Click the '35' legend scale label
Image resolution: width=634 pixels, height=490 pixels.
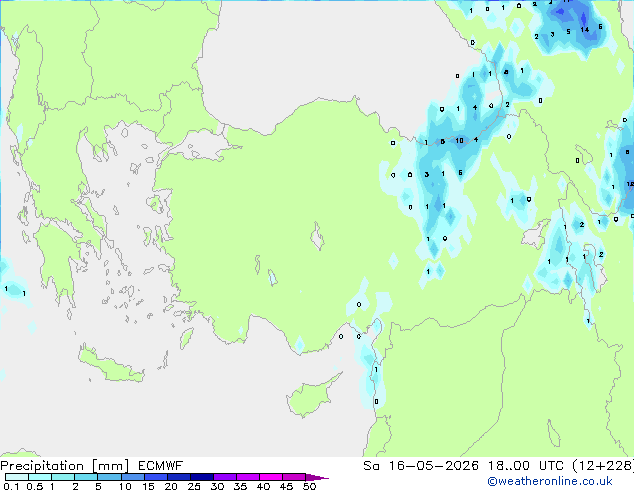click(x=240, y=486)
